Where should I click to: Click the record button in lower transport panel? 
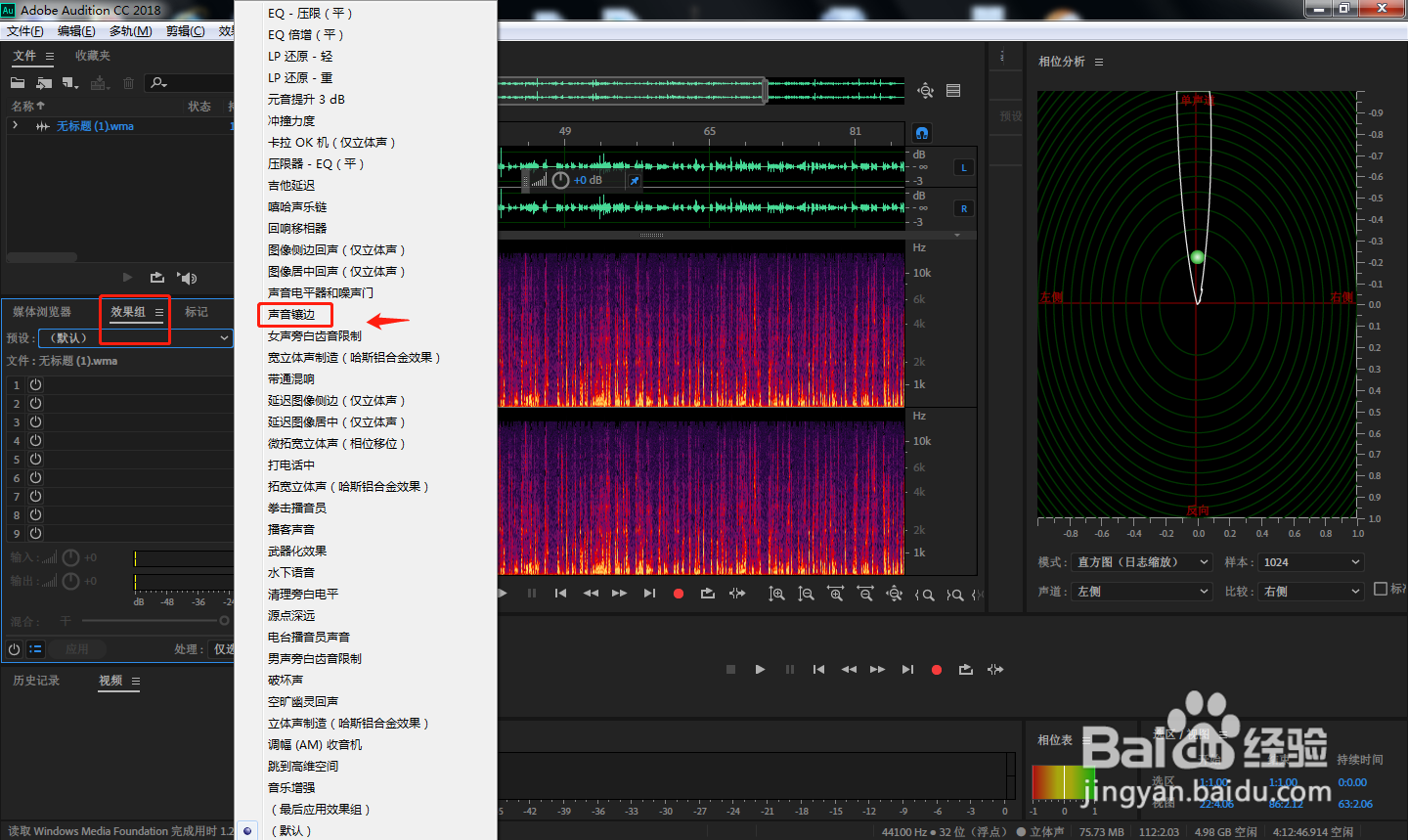click(x=937, y=670)
